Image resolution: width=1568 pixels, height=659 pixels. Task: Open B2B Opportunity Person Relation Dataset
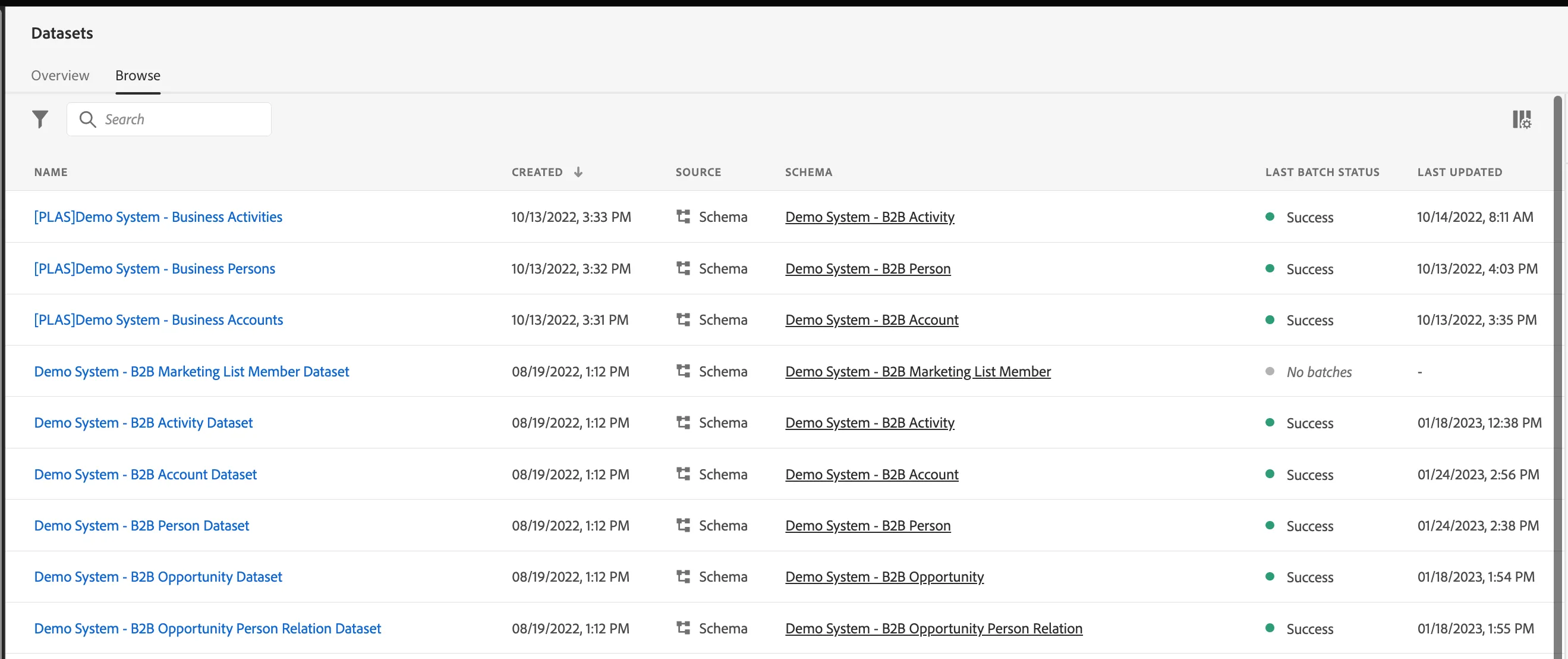point(207,629)
